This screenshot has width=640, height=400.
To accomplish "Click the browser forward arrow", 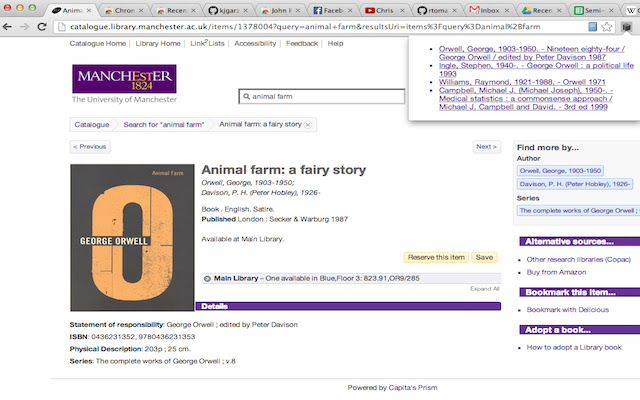I will 24,27.
